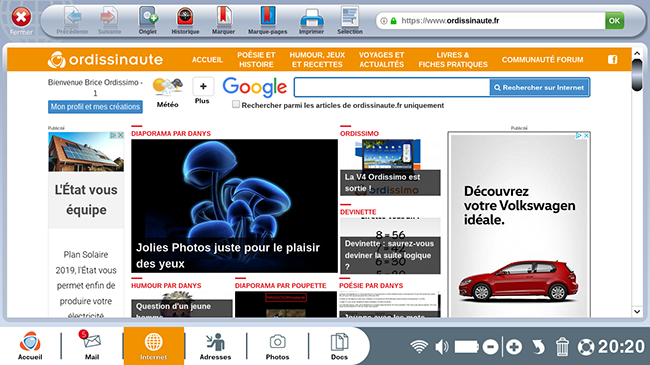This screenshot has width=650, height=365.
Task: Open the HUMOUR, JEUX ET RECETTES menu
Action: 317,60
